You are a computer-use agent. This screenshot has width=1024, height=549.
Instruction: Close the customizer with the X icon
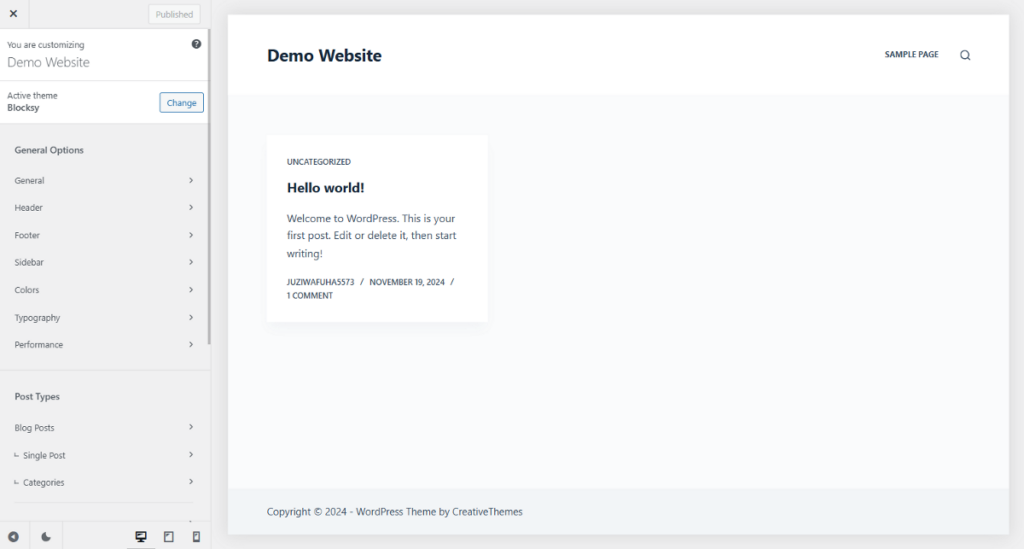14,14
